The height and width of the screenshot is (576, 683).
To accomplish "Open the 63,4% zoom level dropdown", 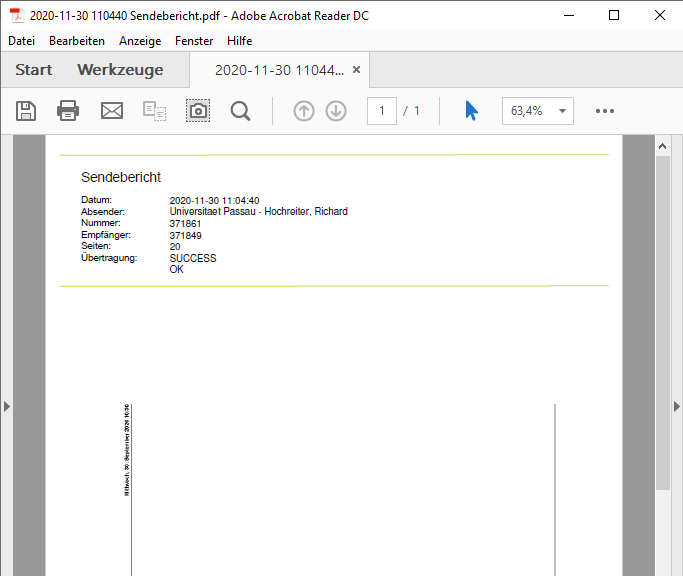I will click(x=538, y=111).
